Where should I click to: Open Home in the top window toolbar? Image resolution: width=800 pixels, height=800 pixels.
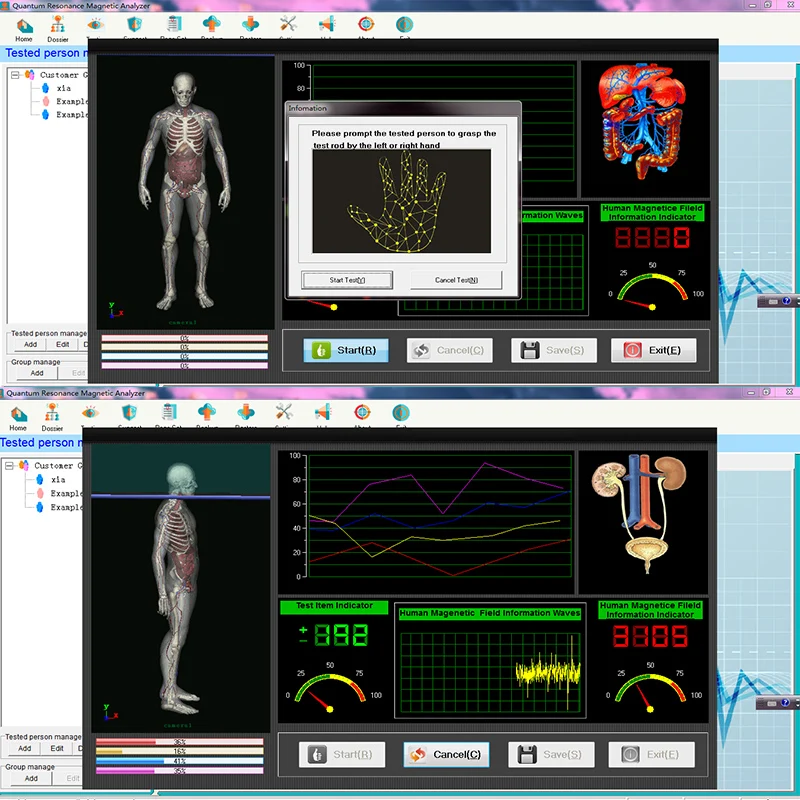(x=24, y=30)
